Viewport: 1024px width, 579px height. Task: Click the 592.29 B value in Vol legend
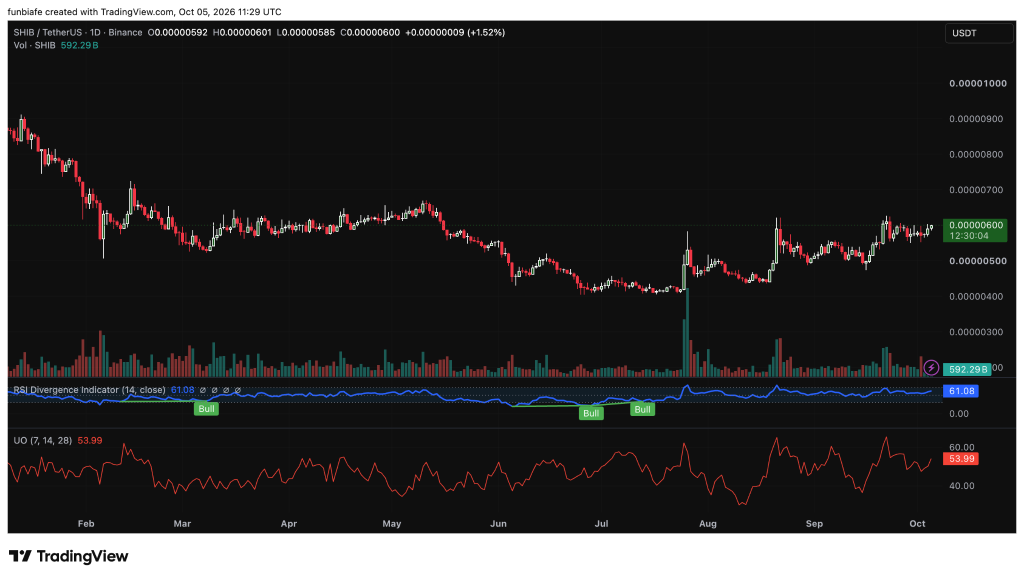coord(80,45)
